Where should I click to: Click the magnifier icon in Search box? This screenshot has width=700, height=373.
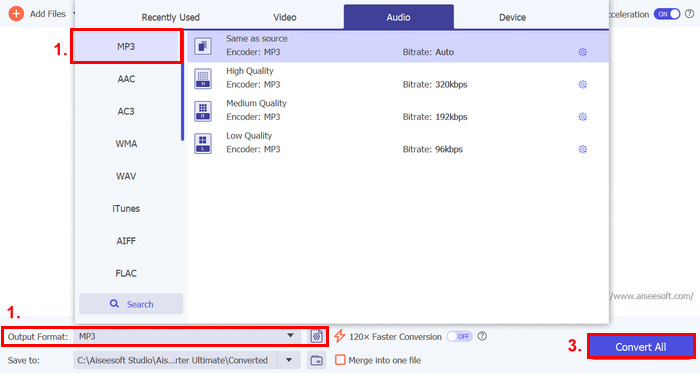[x=114, y=304]
